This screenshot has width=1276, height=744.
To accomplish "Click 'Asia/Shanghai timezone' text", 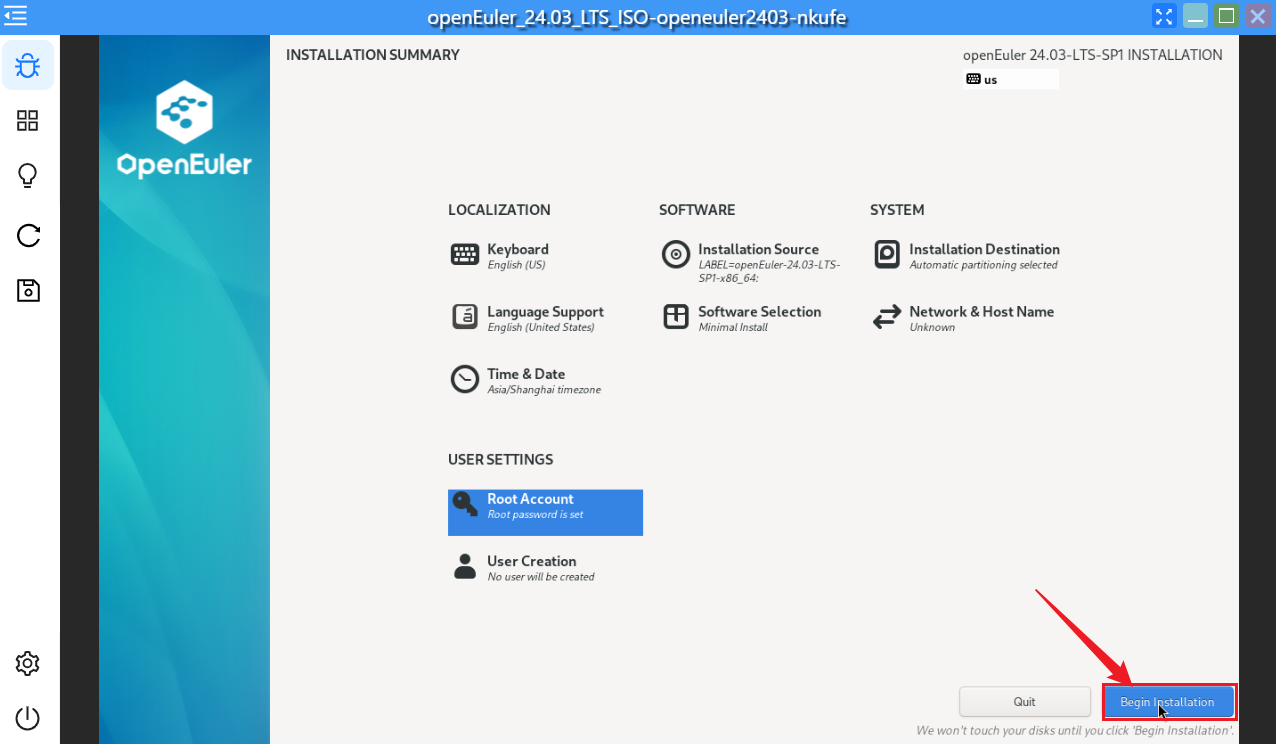I will (x=544, y=390).
